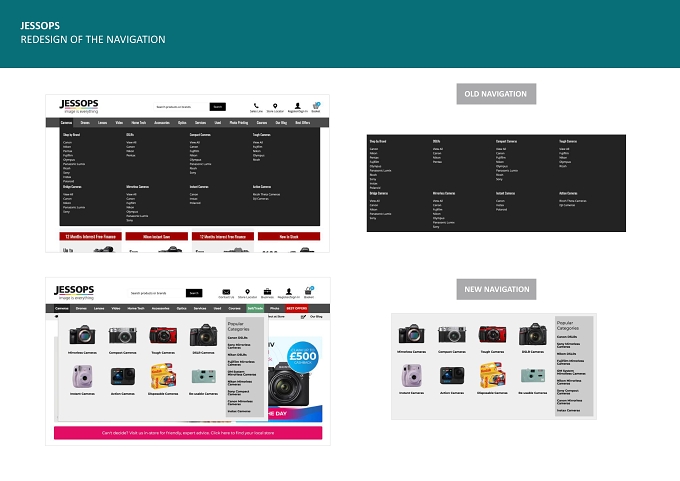This screenshot has height=481, width=680.
Task: Click Mirrorless Cameras thumbnail in right-hand New Navigation panel
Action: (411, 334)
